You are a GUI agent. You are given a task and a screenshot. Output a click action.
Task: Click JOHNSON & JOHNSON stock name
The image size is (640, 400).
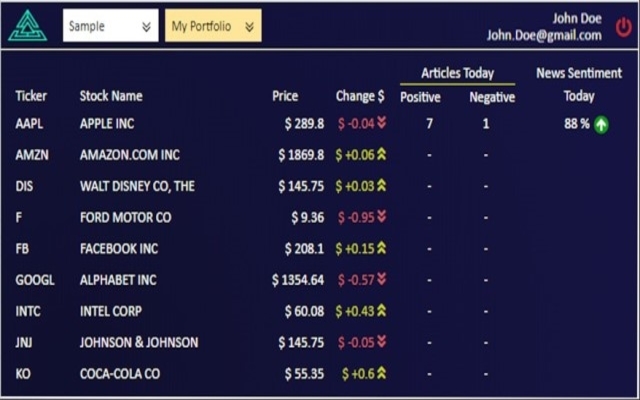click(x=139, y=342)
